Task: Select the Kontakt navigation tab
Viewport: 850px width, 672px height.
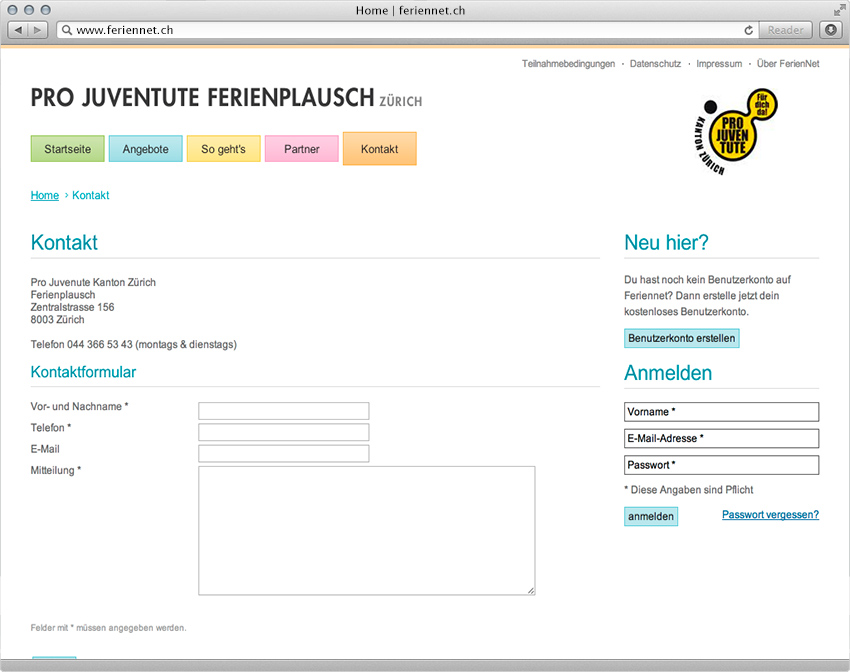Action: (379, 148)
